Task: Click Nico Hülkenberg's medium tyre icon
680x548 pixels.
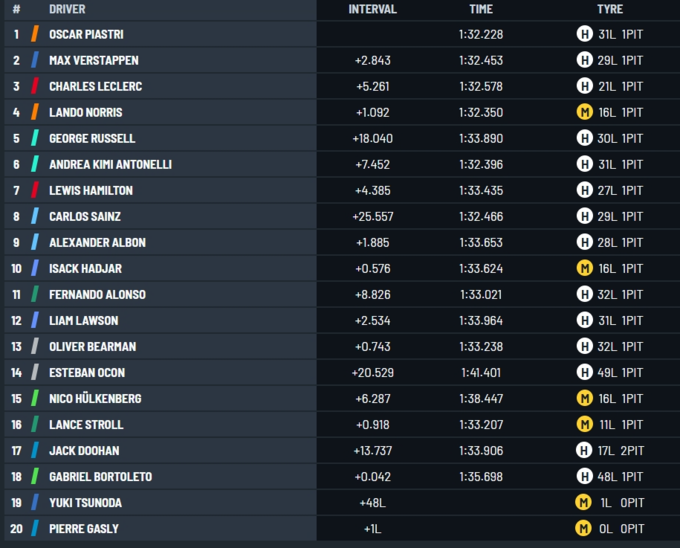Action: [x=584, y=398]
